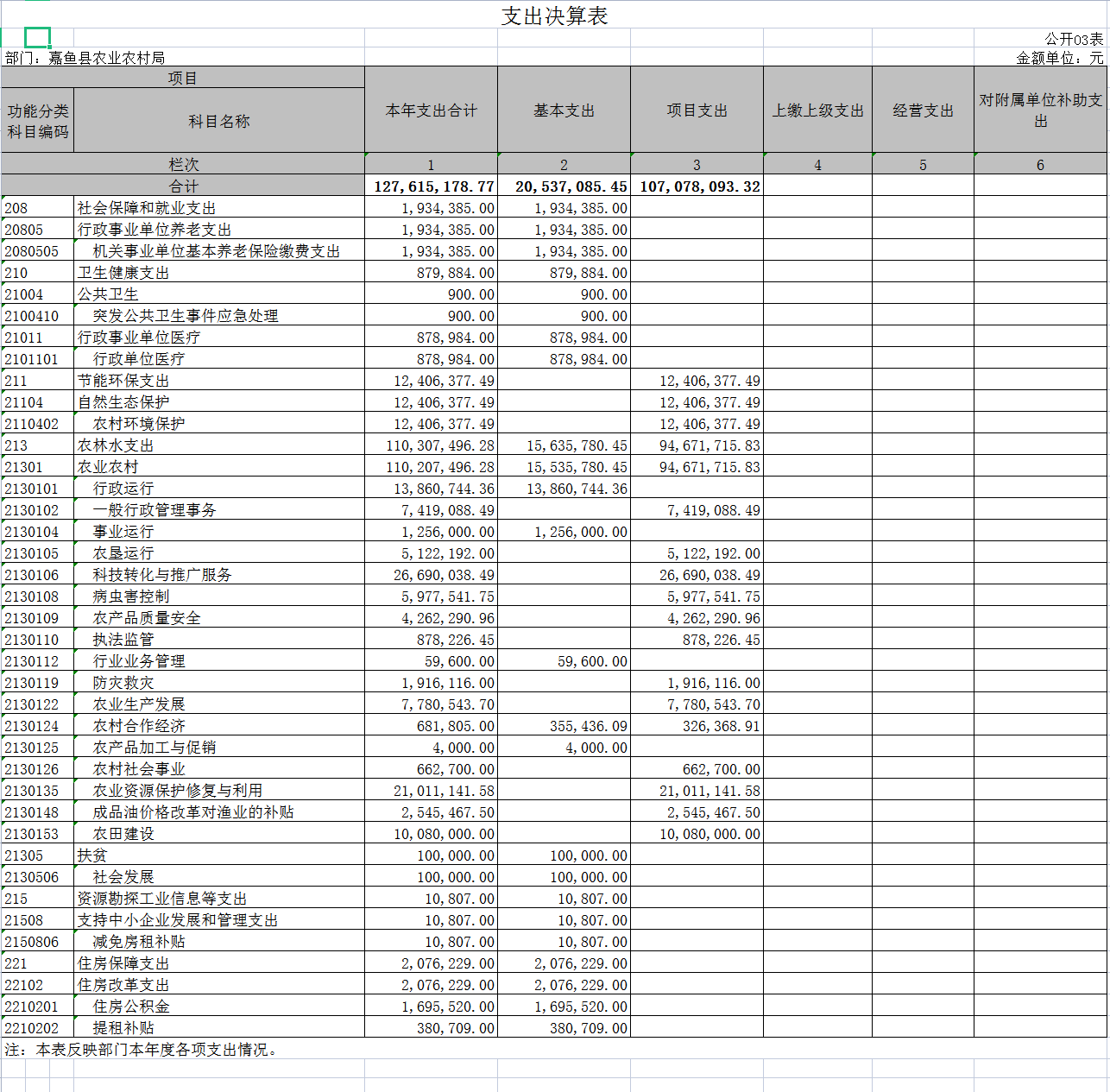Viewport: 1110px width, 1092px height.
Task: Select the total cell 127,615,178.77
Action: (433, 186)
